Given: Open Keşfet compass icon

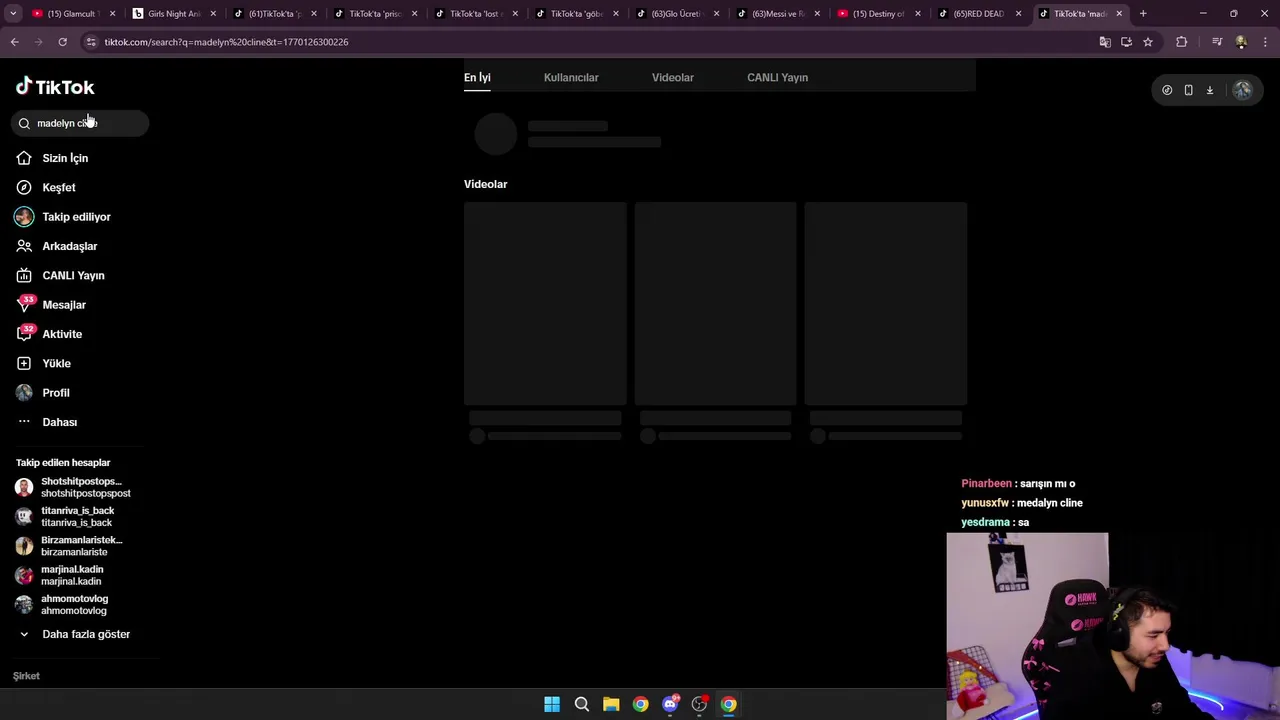Looking at the screenshot, I should [x=24, y=187].
